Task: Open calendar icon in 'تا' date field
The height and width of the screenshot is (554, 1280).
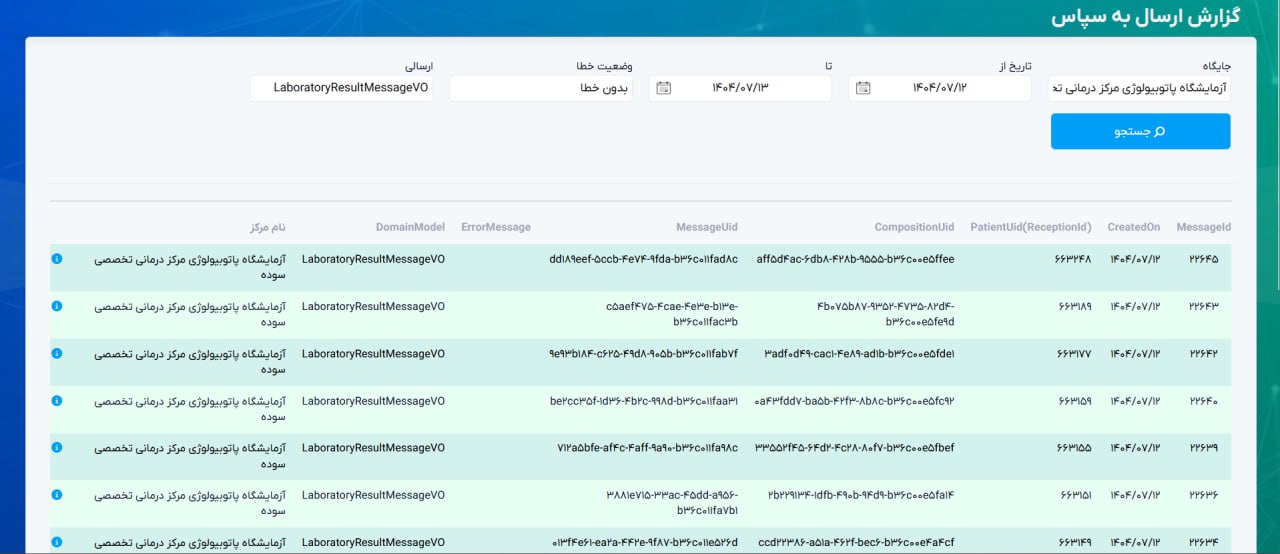Action: coord(663,88)
